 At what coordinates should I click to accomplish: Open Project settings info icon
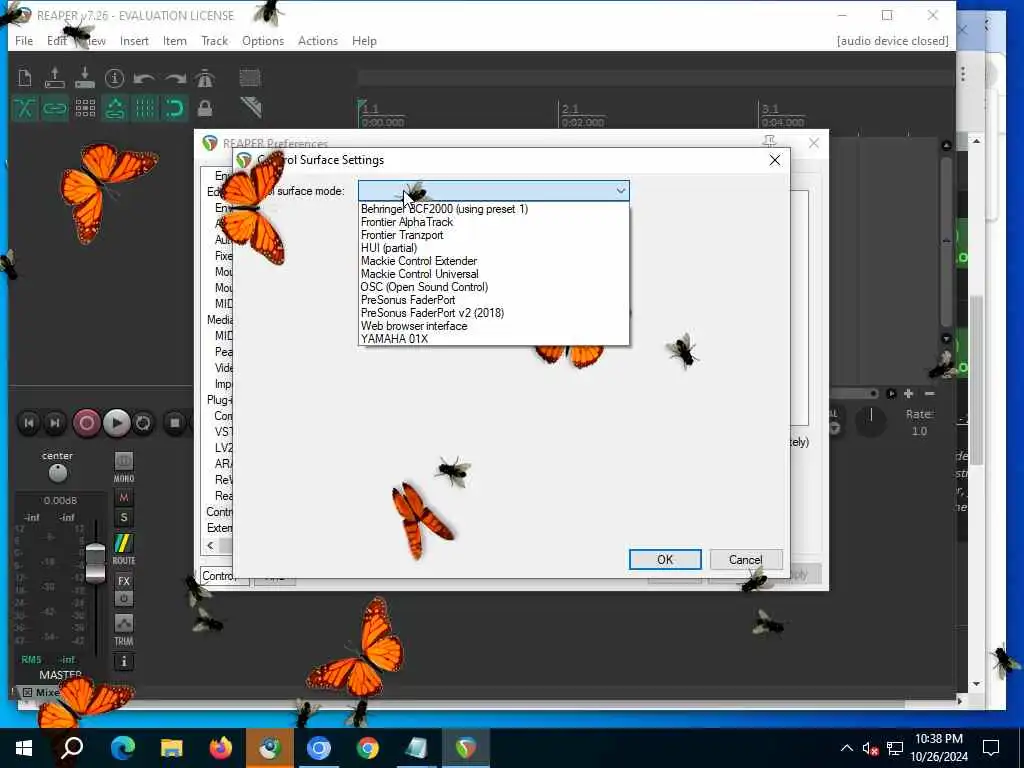click(114, 78)
